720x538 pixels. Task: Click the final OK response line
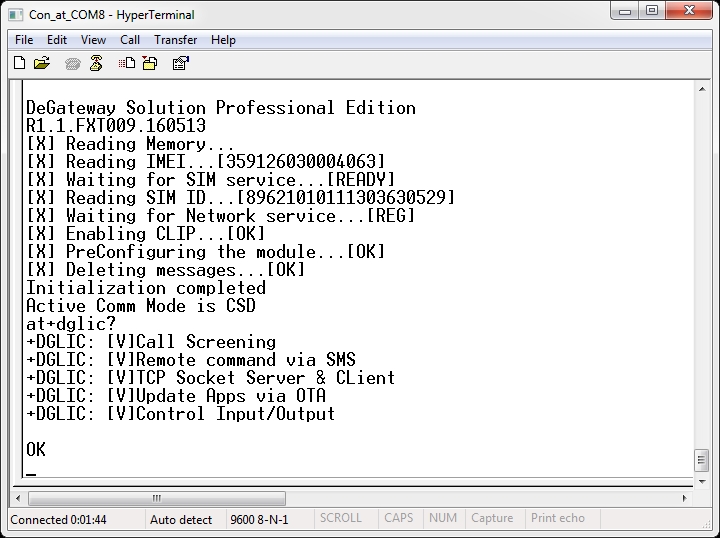[x=36, y=449]
